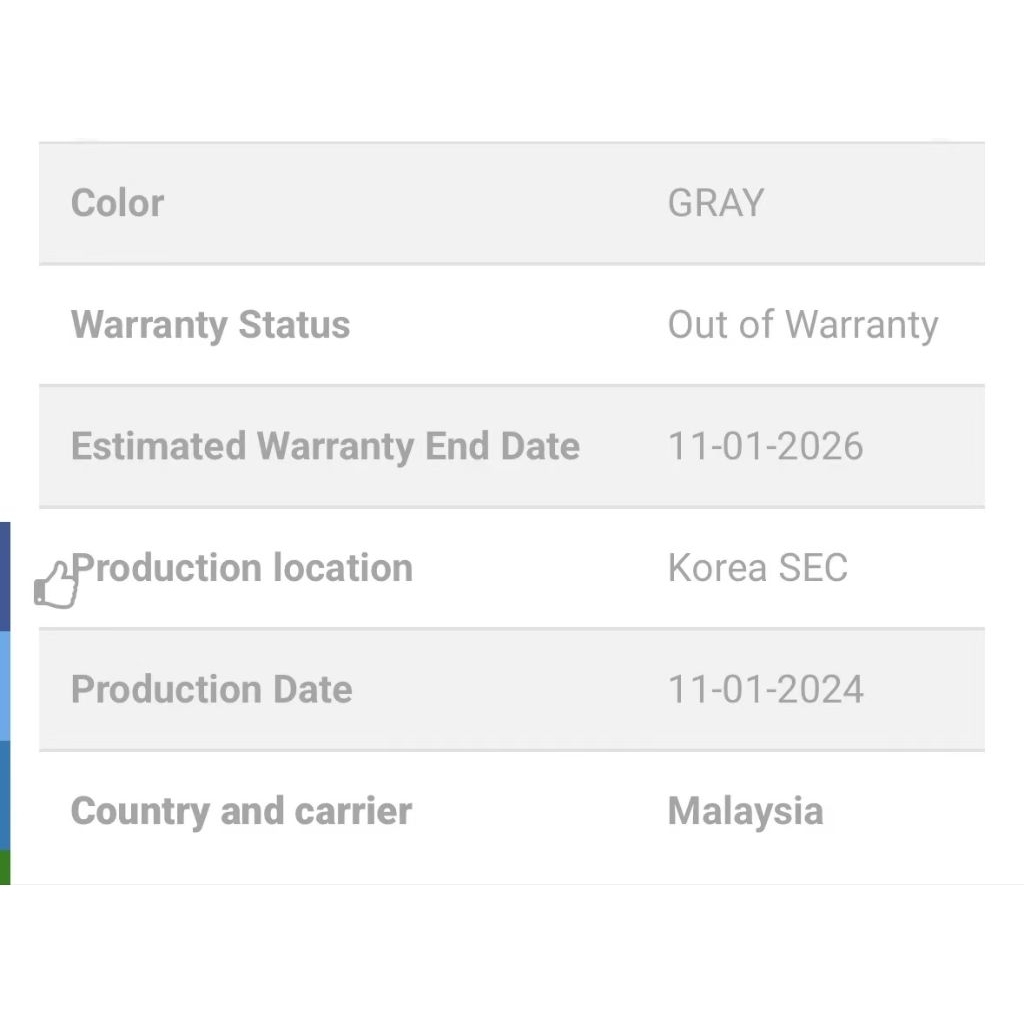Click the medium blue share strip
1024x1024 pixels.
click(x=5, y=795)
